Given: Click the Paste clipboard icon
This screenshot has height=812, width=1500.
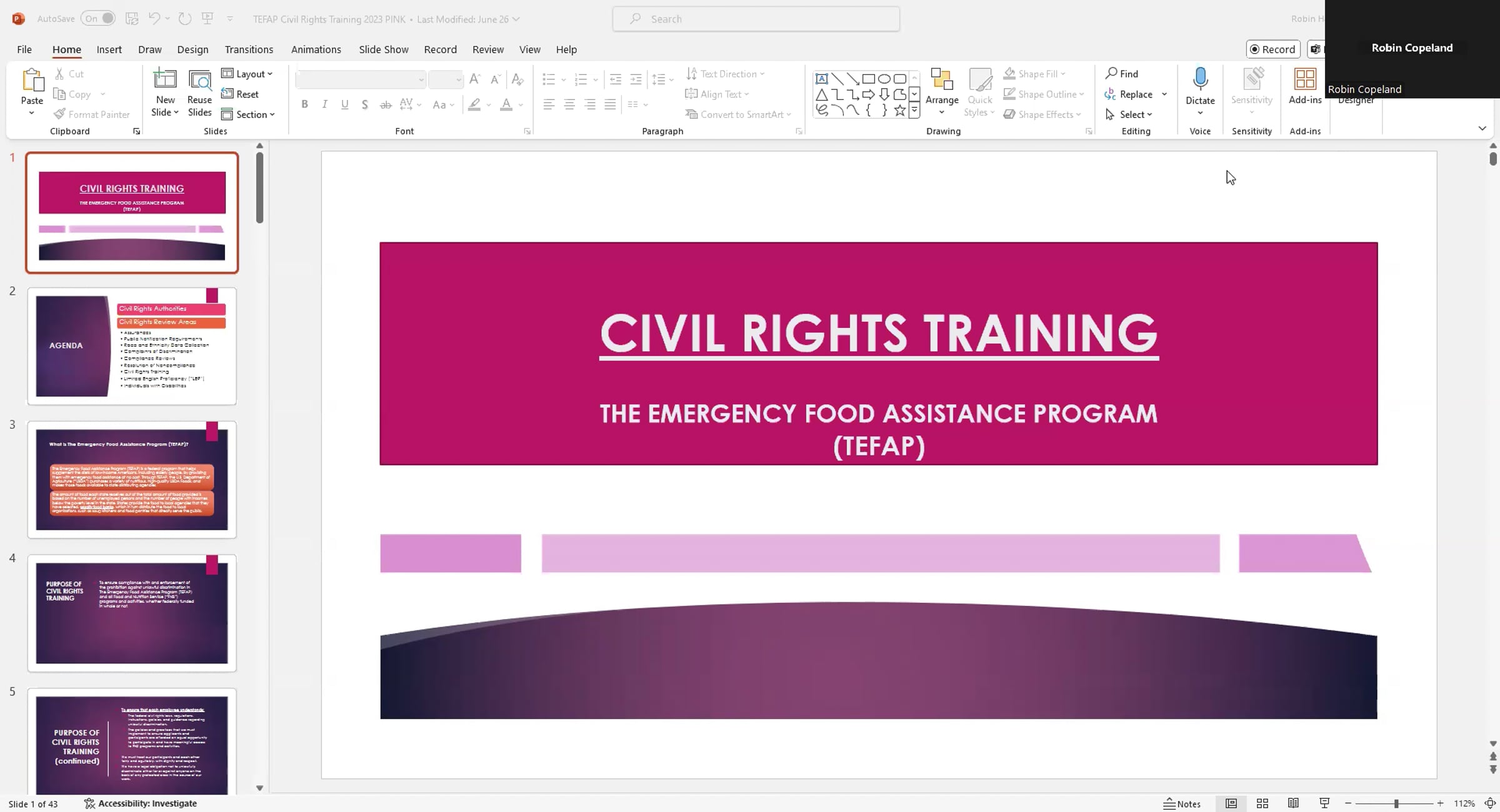Looking at the screenshot, I should point(32,81).
